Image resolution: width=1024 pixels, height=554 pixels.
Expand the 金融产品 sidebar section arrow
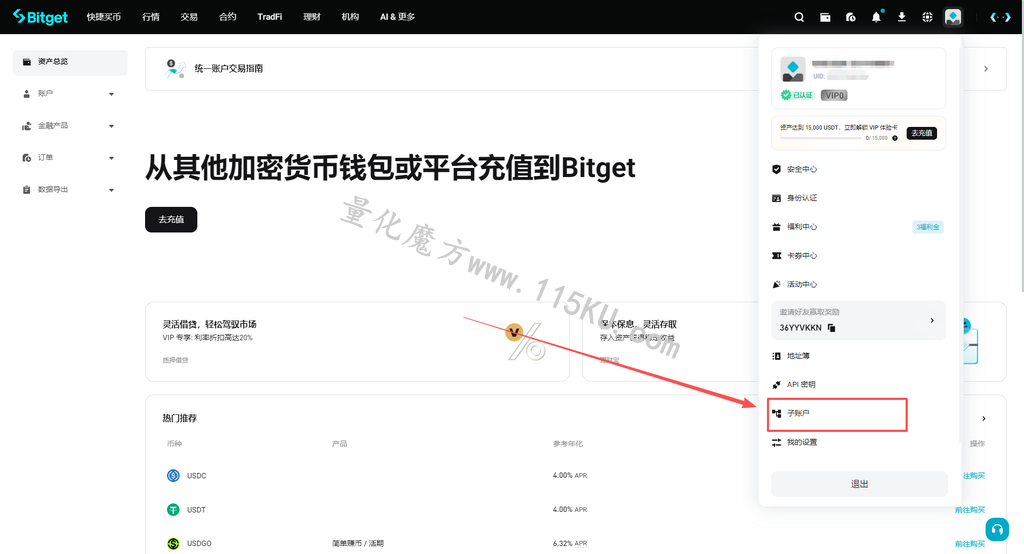[x=112, y=126]
